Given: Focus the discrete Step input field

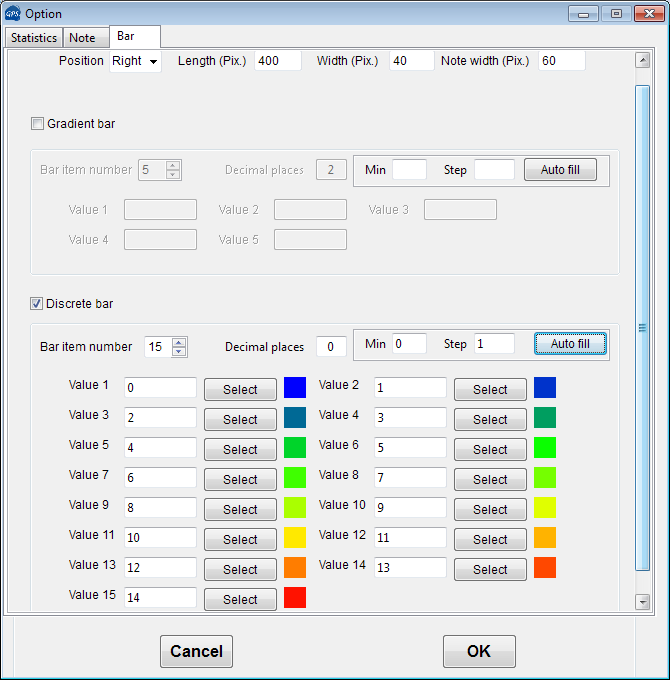Looking at the screenshot, I should coord(494,344).
